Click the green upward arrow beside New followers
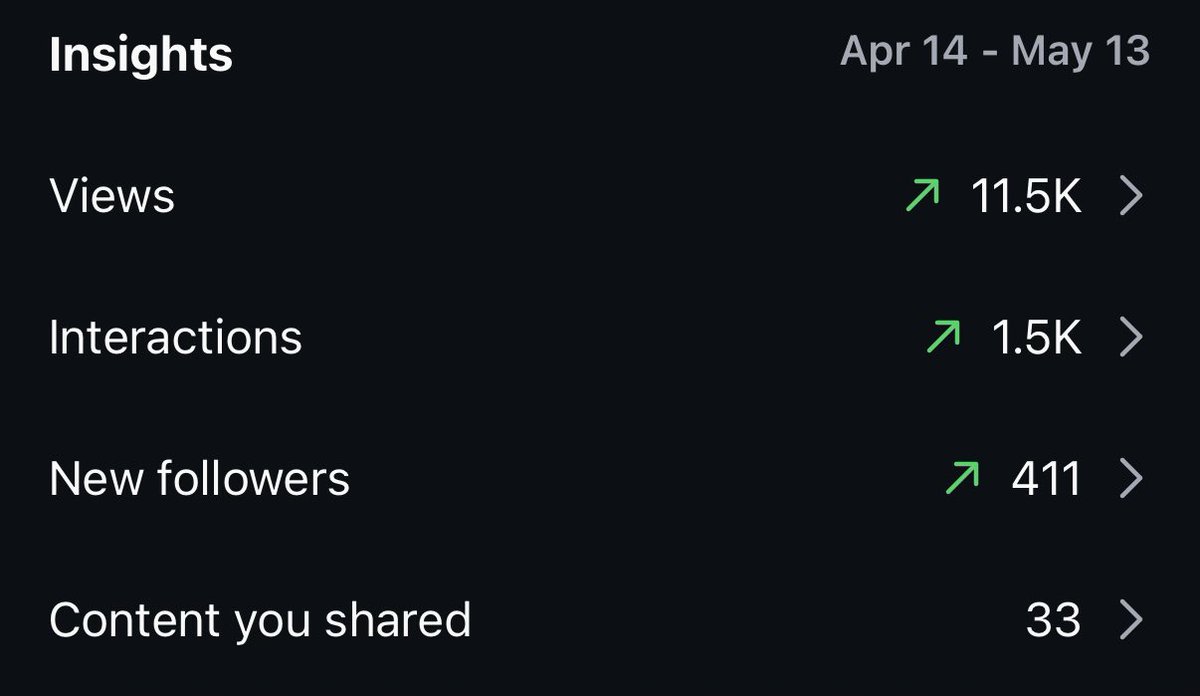 tap(962, 480)
